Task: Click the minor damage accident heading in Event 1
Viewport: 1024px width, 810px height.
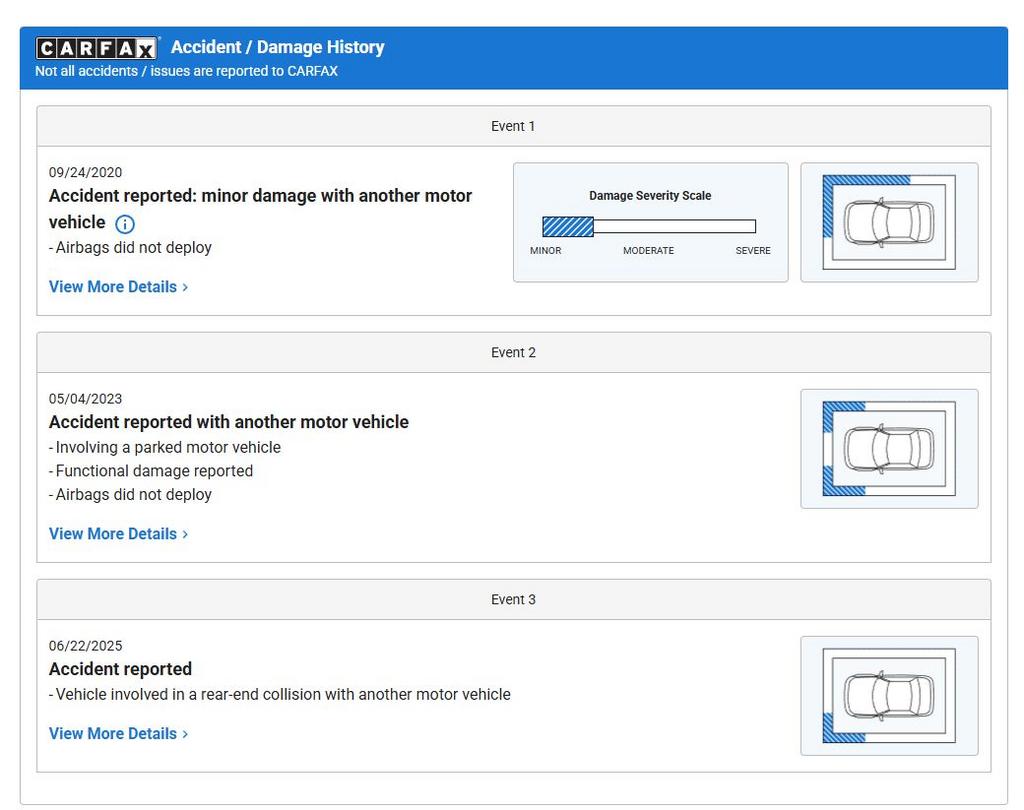Action: point(260,196)
